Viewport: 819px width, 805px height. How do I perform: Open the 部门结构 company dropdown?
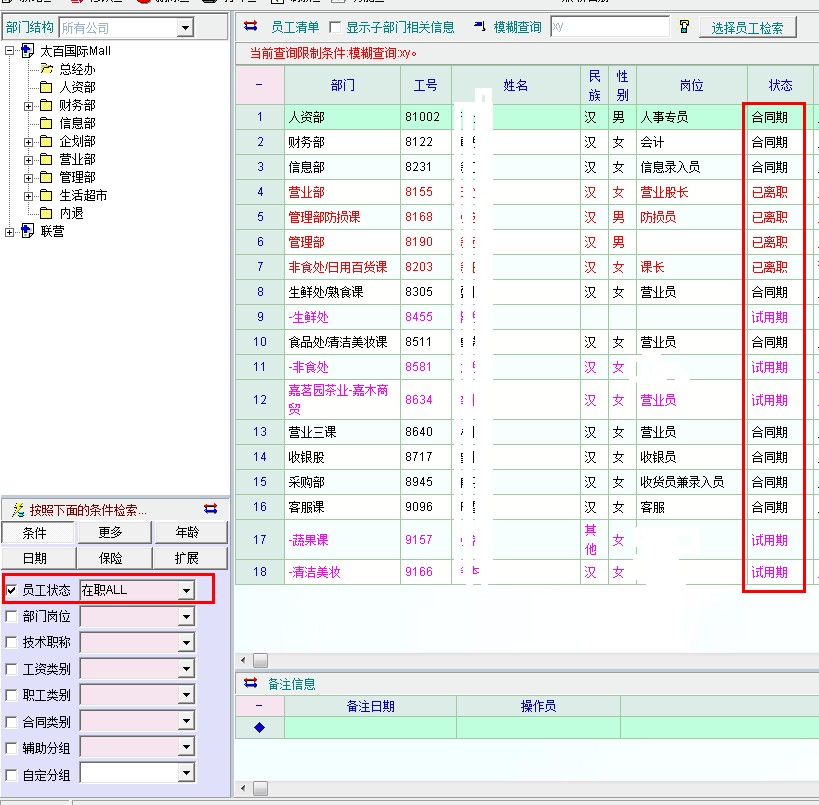[x=184, y=28]
